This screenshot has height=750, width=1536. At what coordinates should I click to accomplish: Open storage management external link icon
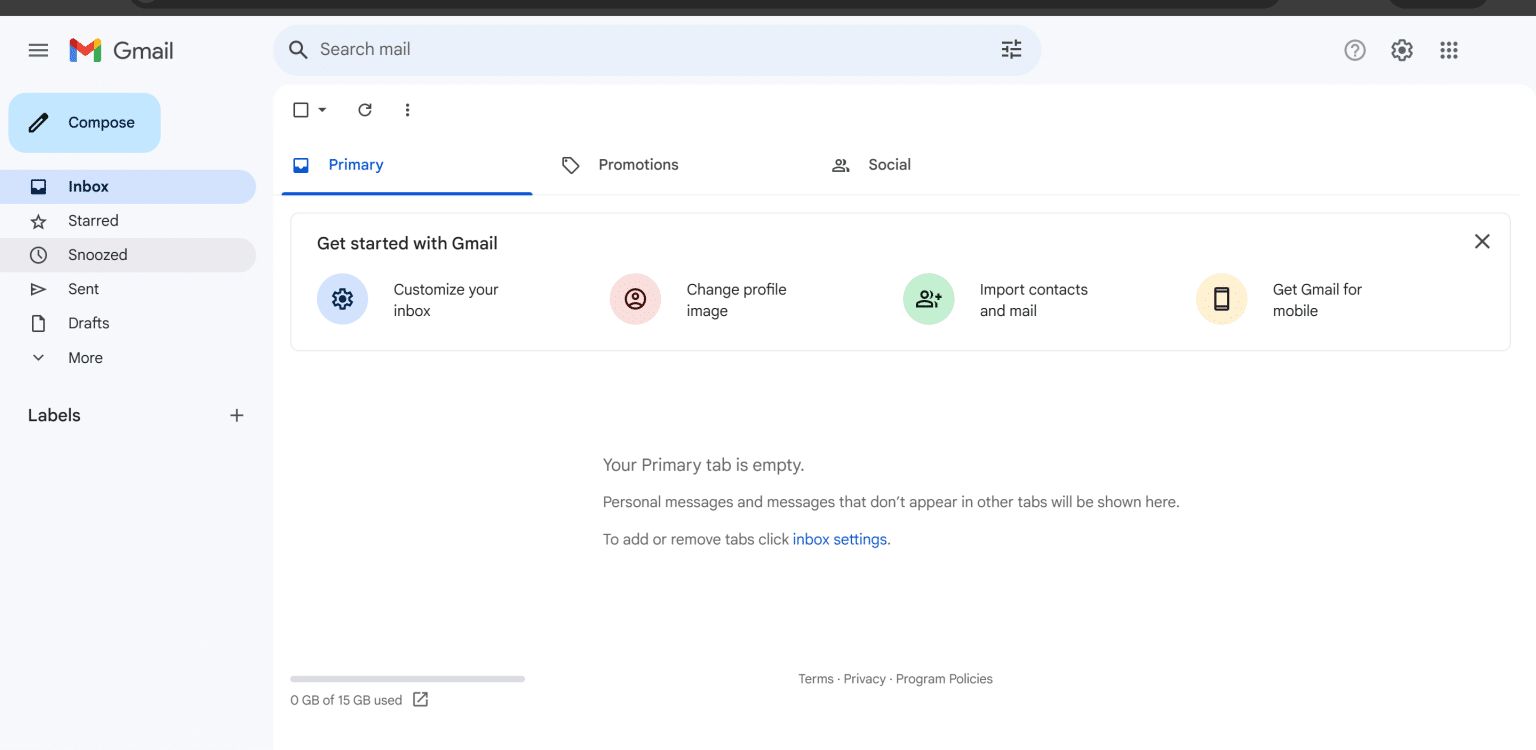point(420,700)
